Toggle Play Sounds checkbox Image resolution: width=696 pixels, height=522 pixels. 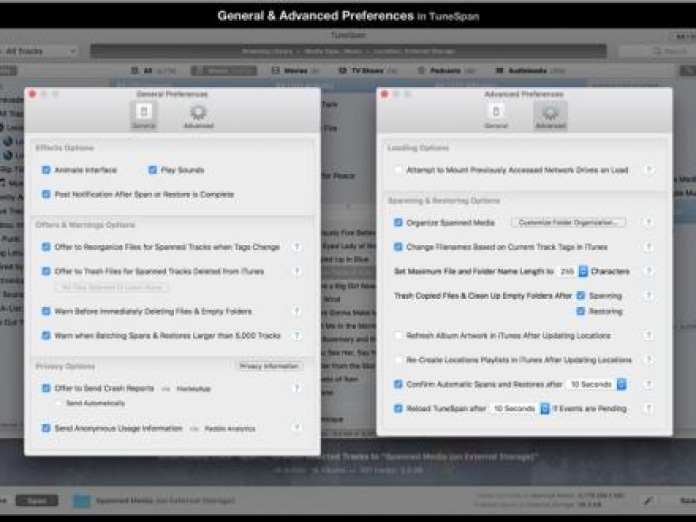click(x=153, y=170)
